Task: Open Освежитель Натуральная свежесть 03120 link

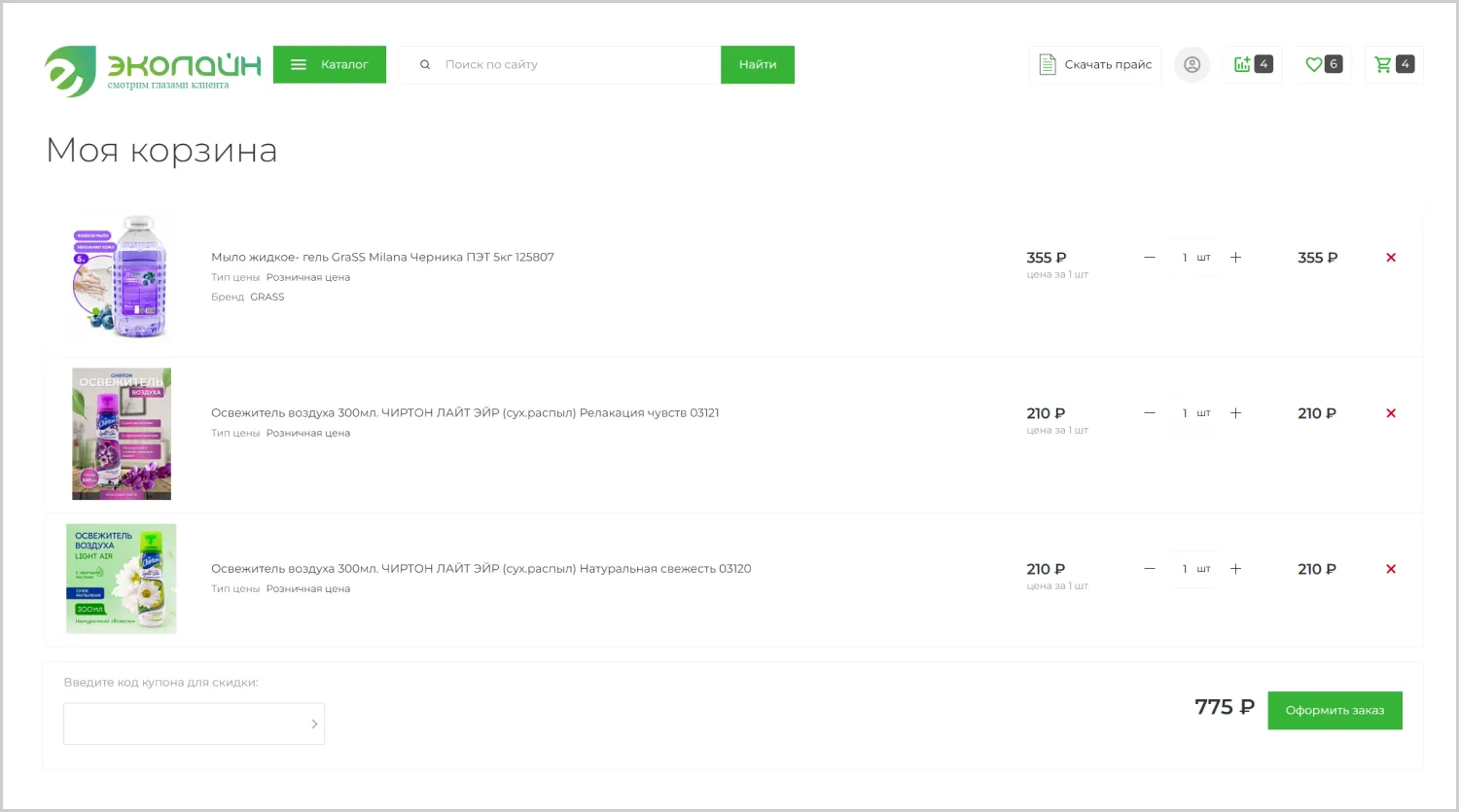Action: (x=480, y=568)
